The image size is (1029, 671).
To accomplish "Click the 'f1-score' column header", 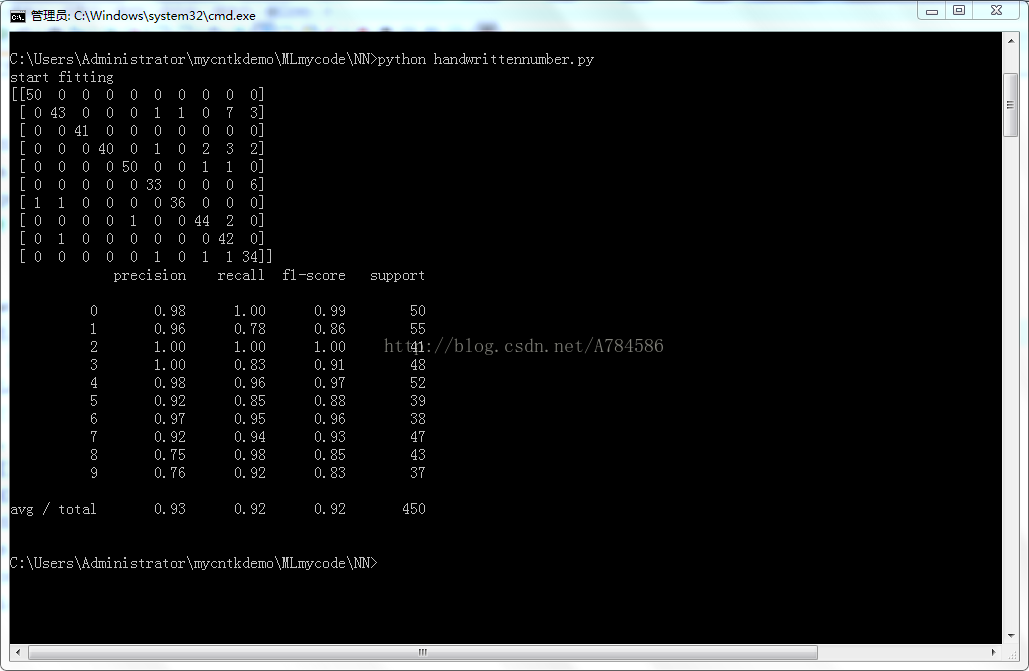I will tap(314, 275).
